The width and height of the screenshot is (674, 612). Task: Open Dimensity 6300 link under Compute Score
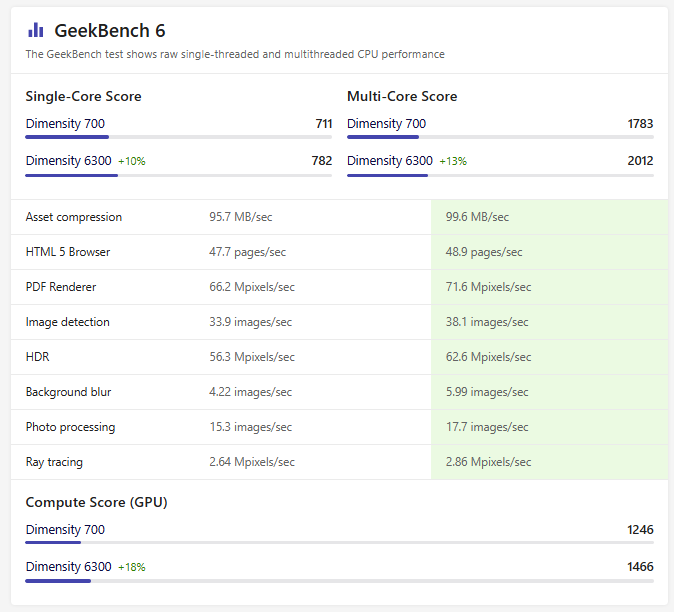point(69,566)
